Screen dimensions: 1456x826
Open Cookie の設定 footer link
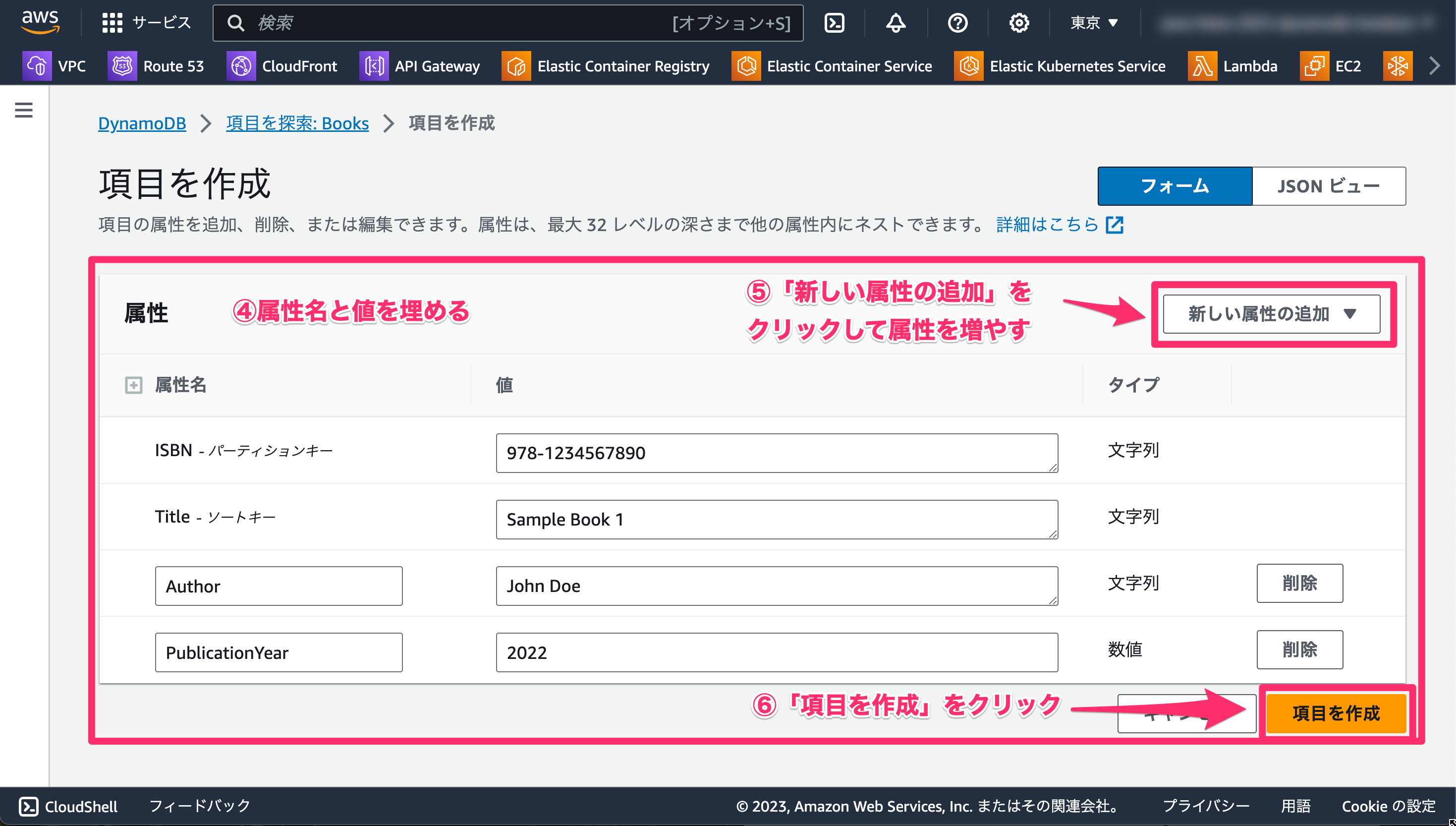(x=1389, y=806)
